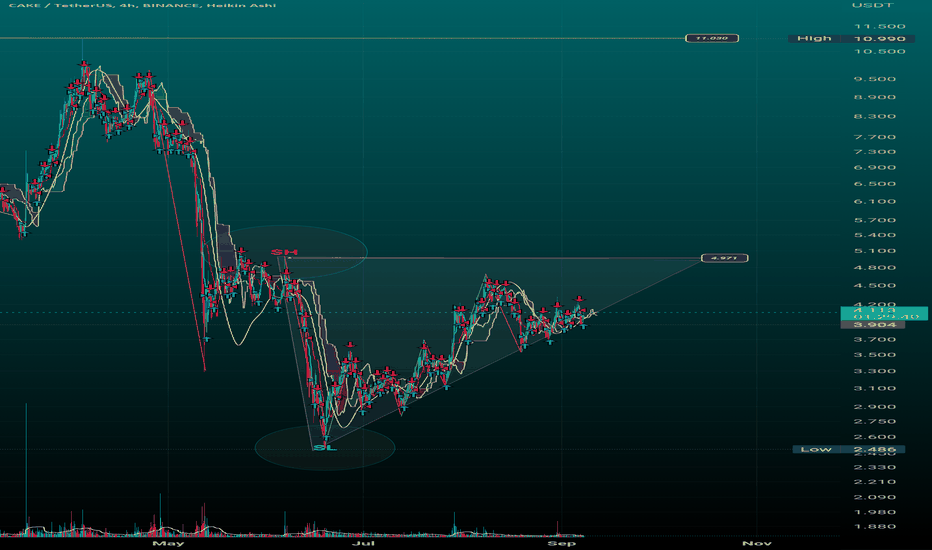Click the May label on time axis

coord(168,543)
